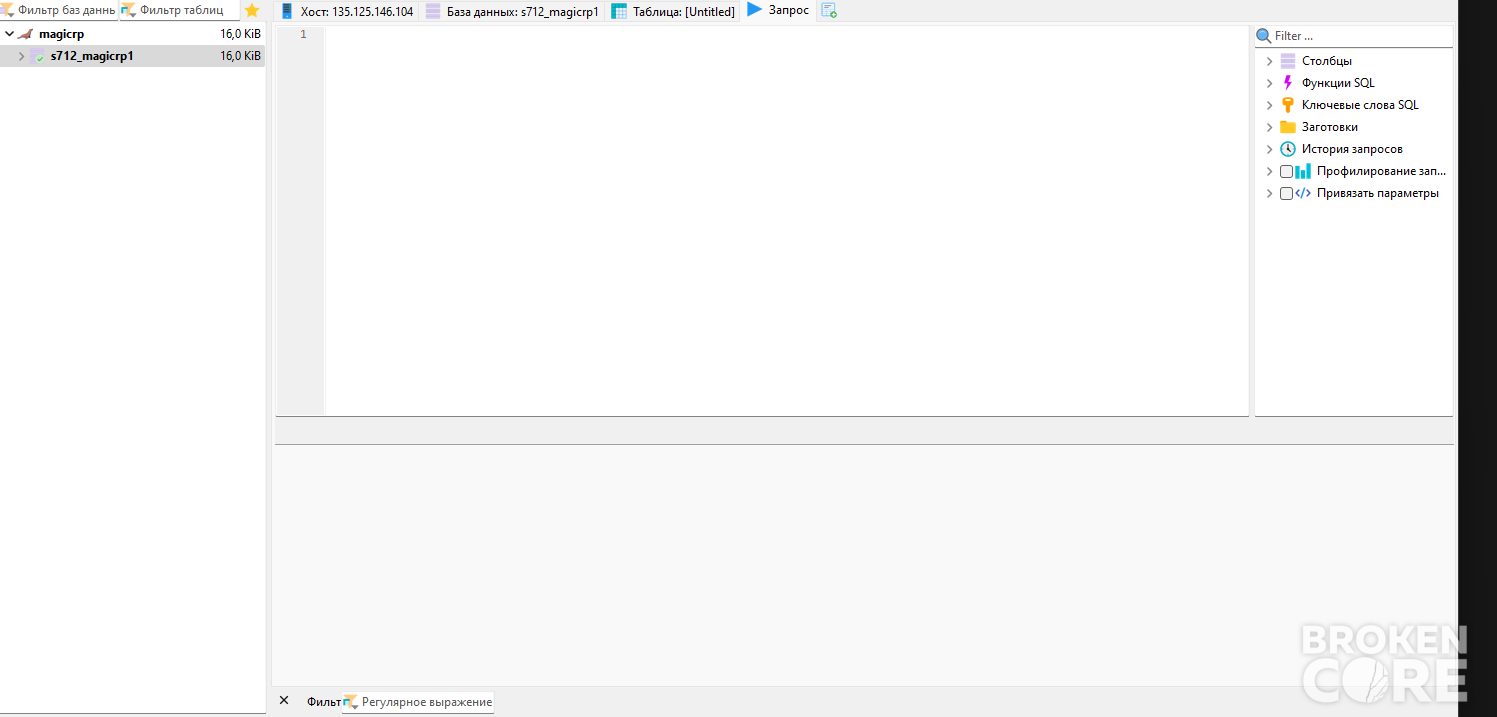The image size is (1497, 717).
Task: Expand the Столбцы helper node
Action: tap(1270, 61)
